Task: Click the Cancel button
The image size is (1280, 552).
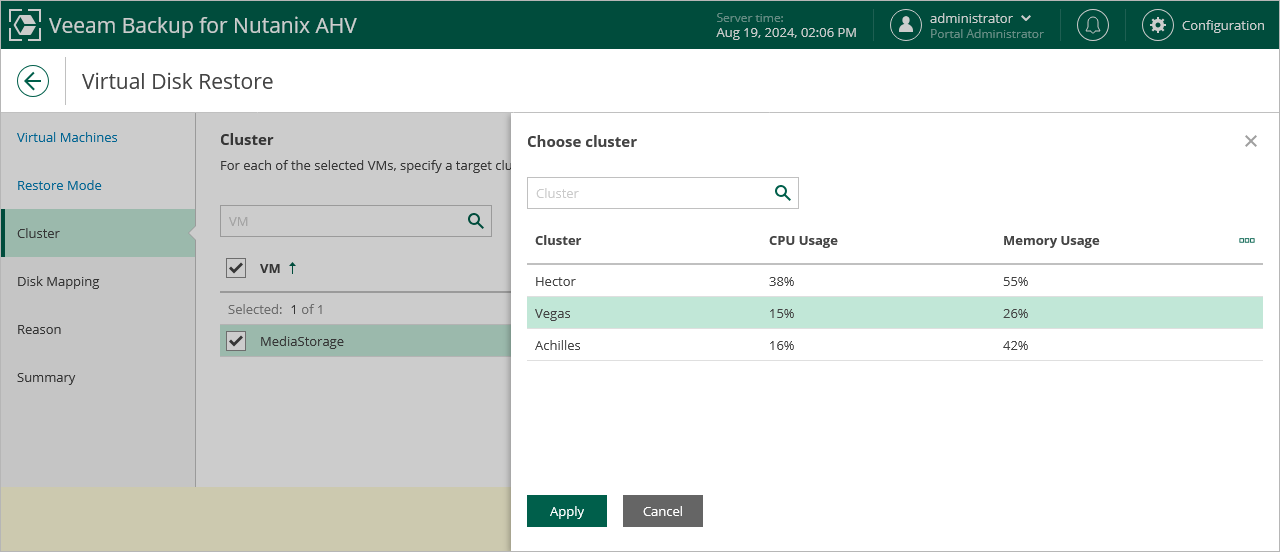Action: pyautogui.click(x=662, y=511)
